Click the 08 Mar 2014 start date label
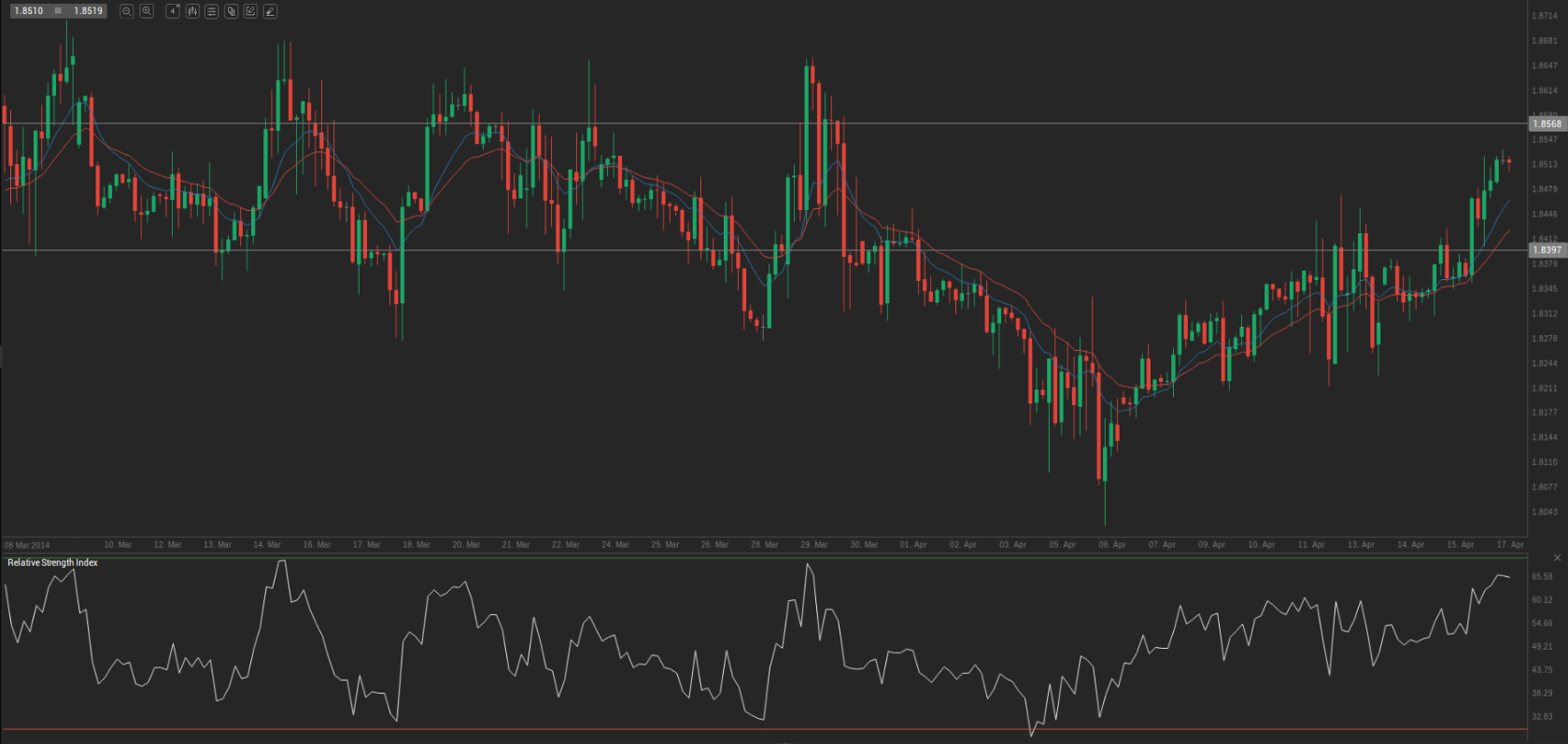The width and height of the screenshot is (1568, 744). (27, 545)
